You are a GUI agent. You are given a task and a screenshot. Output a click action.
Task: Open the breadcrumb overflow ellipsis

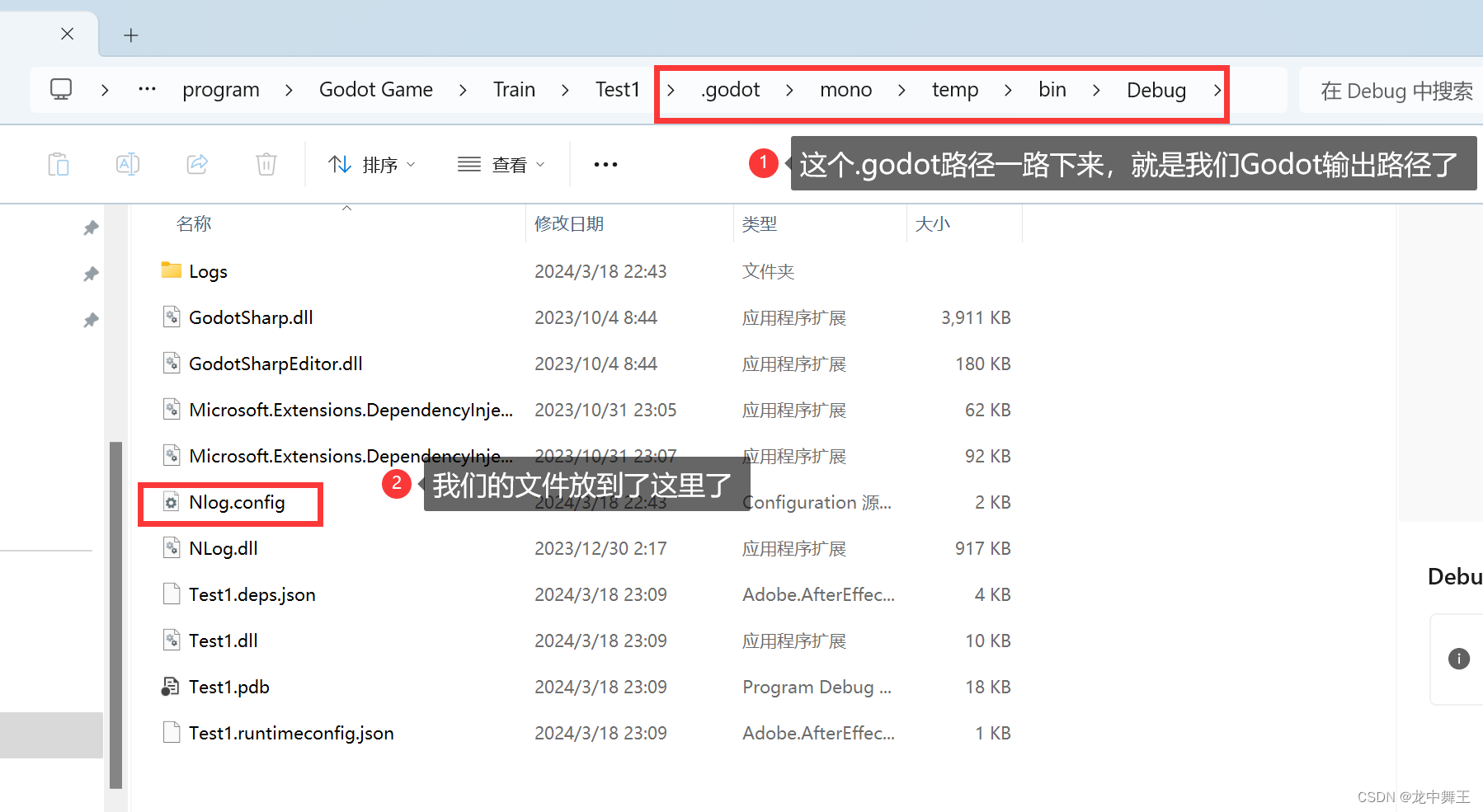[x=147, y=89]
